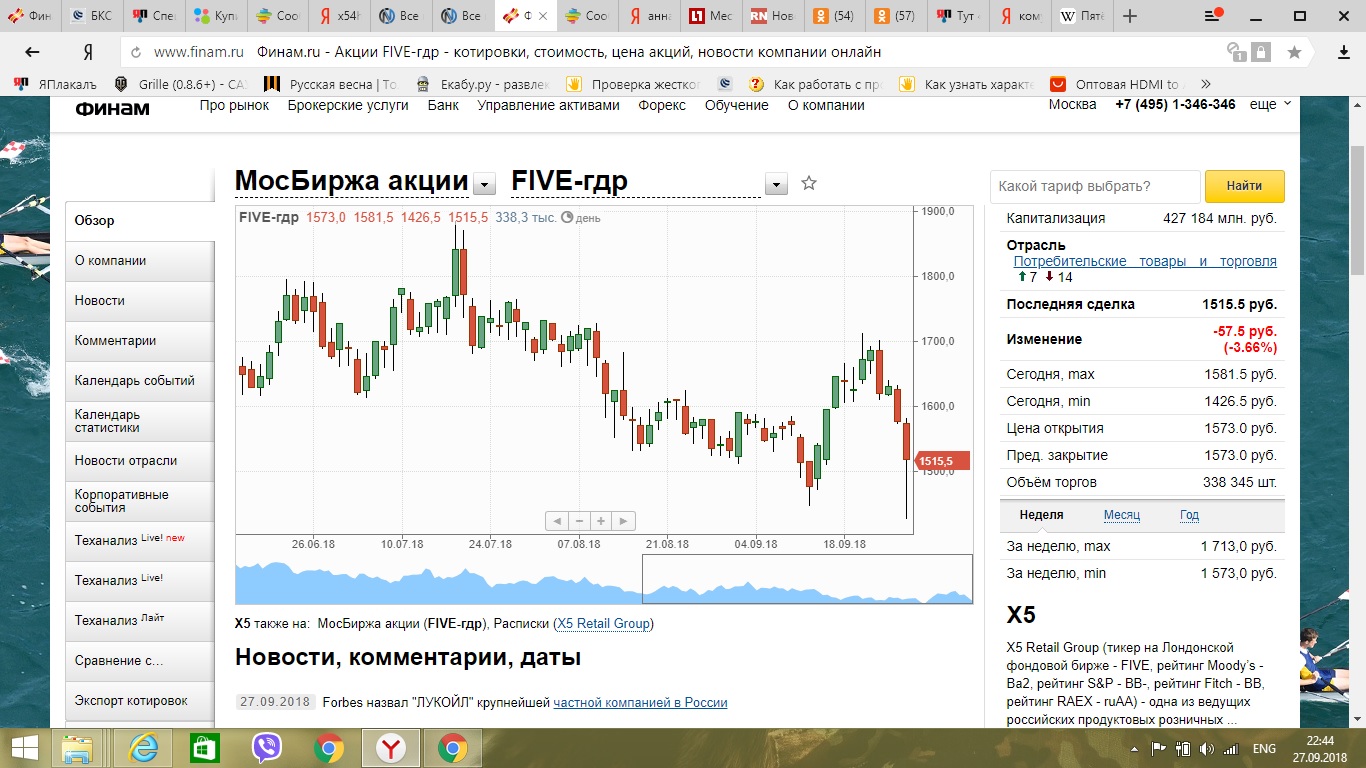Open a new browser tab with plus
1366x768 pixels.
coord(1130,16)
